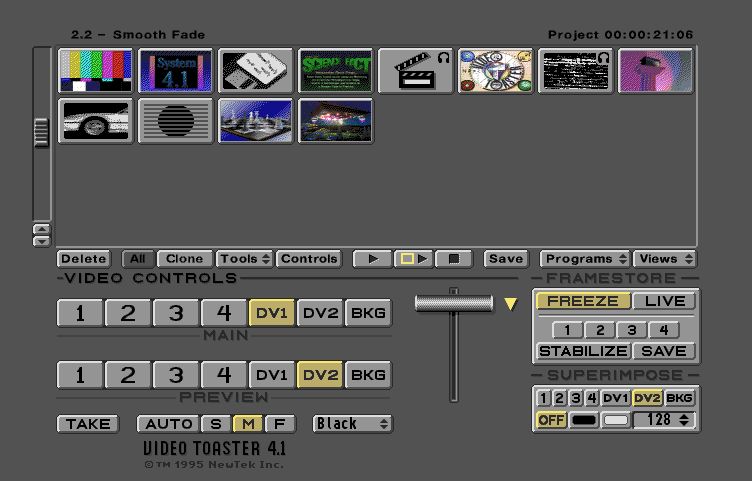The image size is (752, 481).
Task: Click the project bin scrollbar handle
Action: pyautogui.click(x=42, y=132)
